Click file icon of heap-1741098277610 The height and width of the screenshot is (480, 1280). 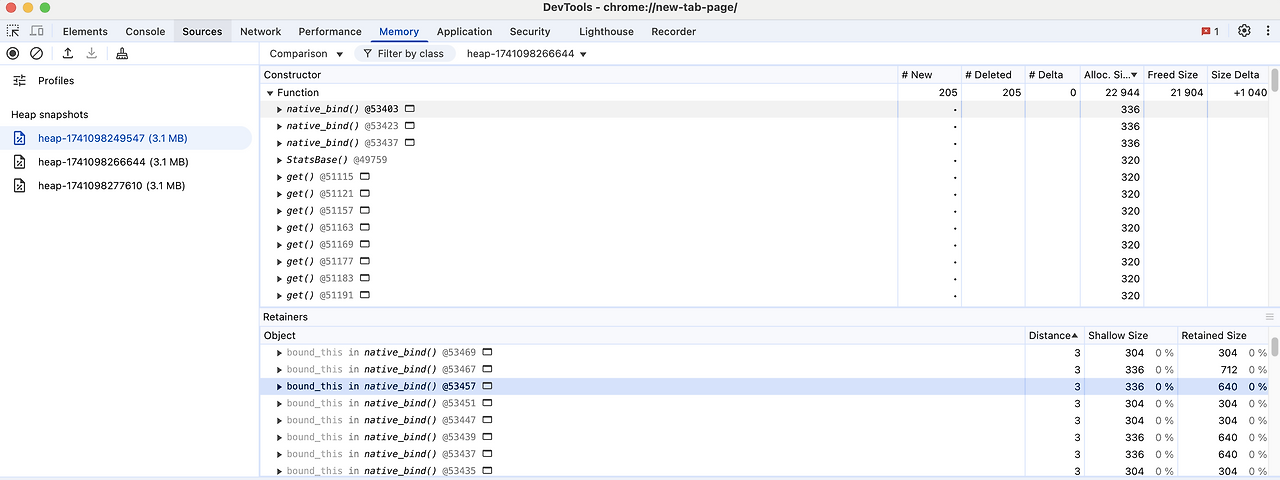pos(20,186)
